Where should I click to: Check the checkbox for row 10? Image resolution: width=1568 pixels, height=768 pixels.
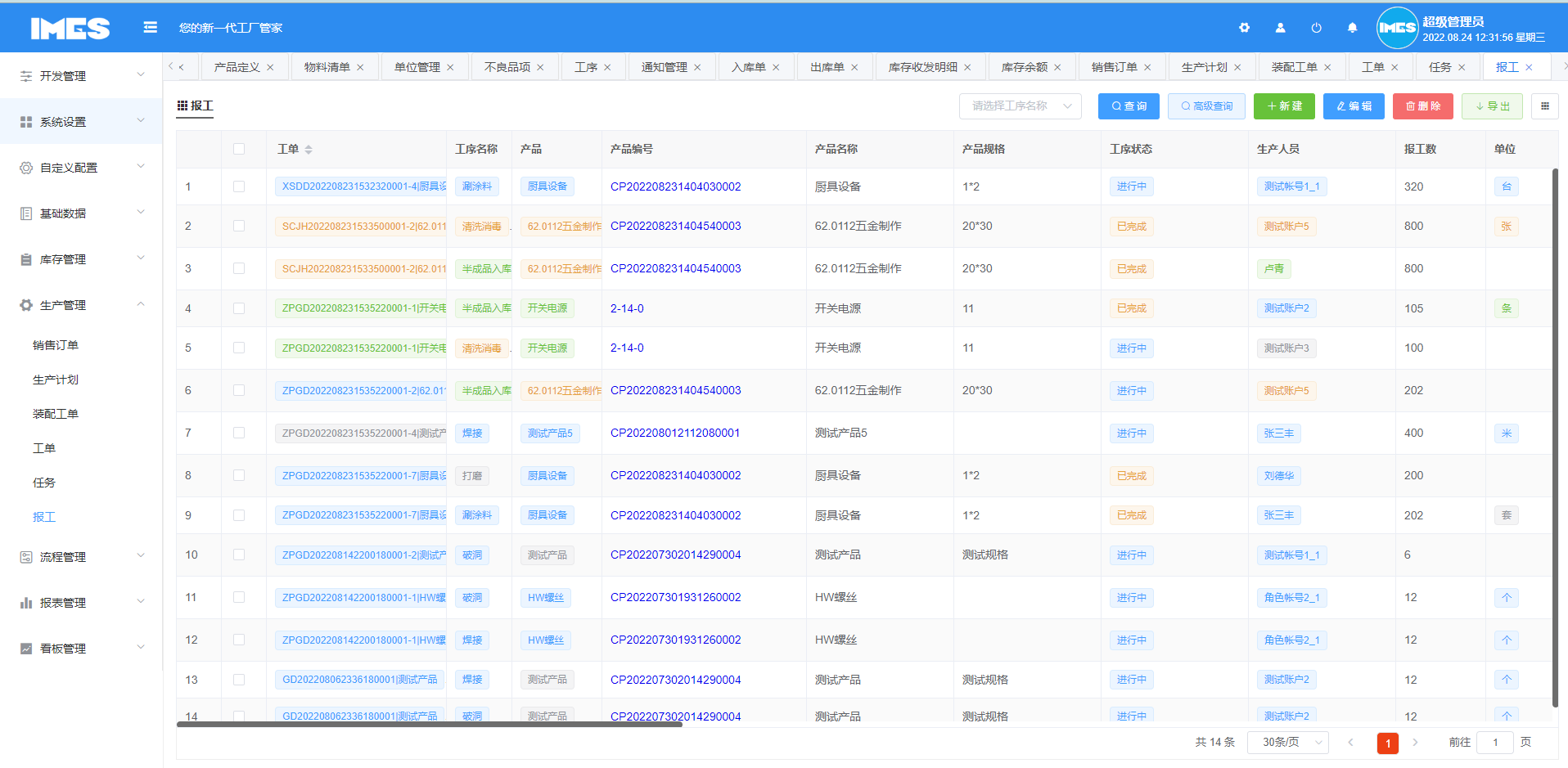coord(239,555)
